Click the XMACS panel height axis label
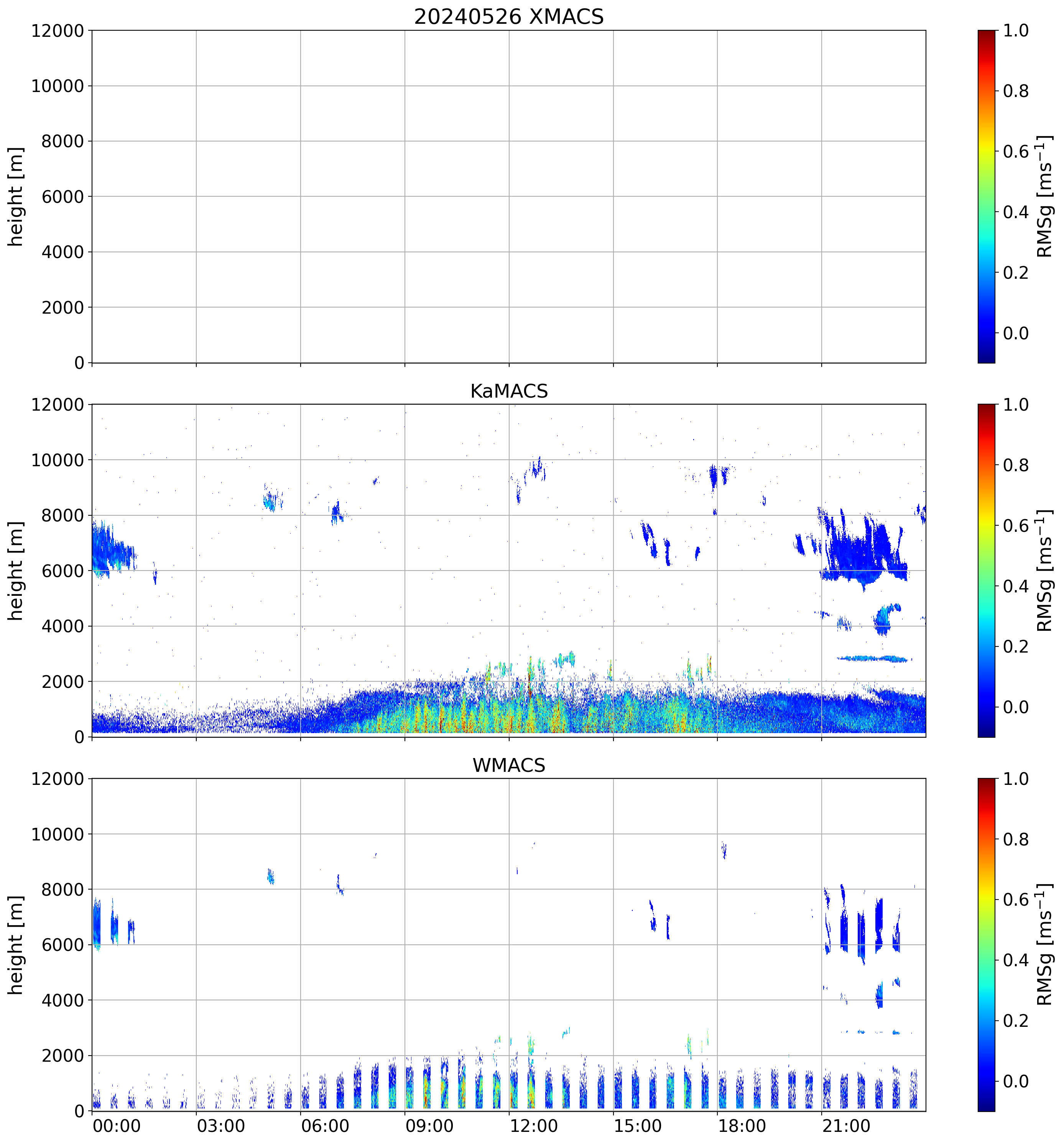Screen dimensions: 1064x1143 pos(16,196)
